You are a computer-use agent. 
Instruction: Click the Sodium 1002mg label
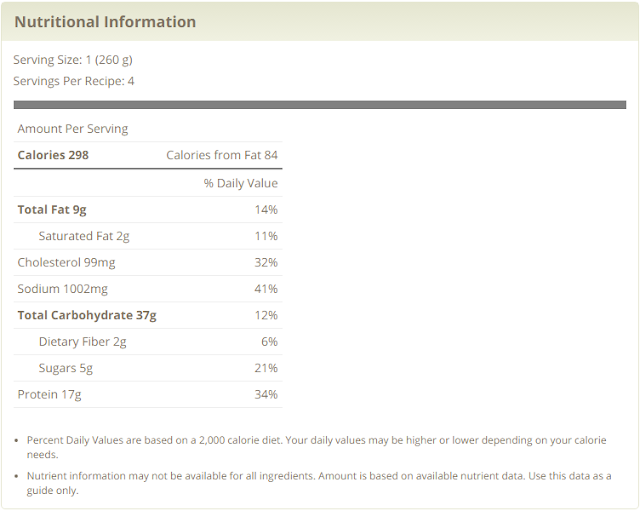63,289
